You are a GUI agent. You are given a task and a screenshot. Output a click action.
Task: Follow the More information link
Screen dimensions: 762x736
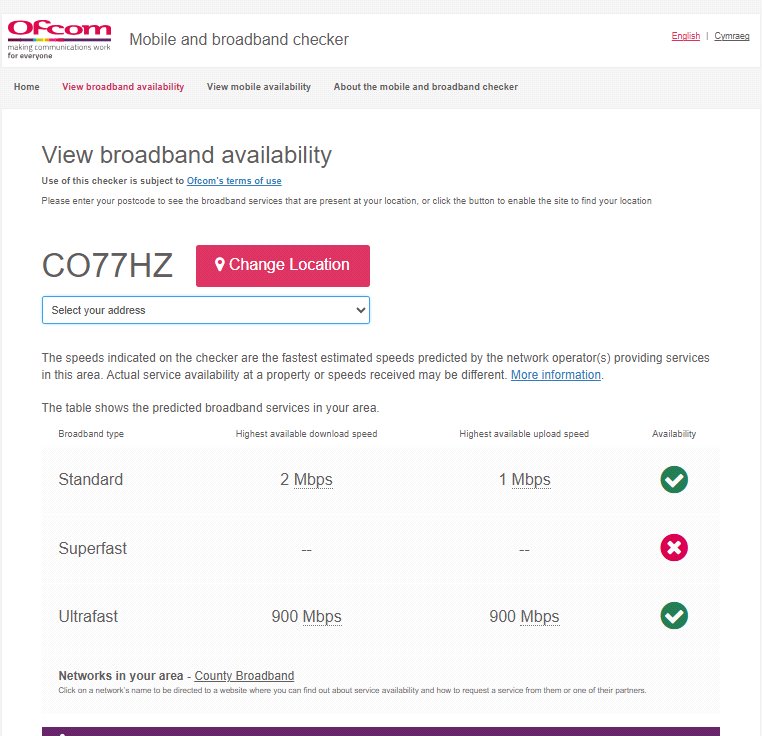[555, 375]
